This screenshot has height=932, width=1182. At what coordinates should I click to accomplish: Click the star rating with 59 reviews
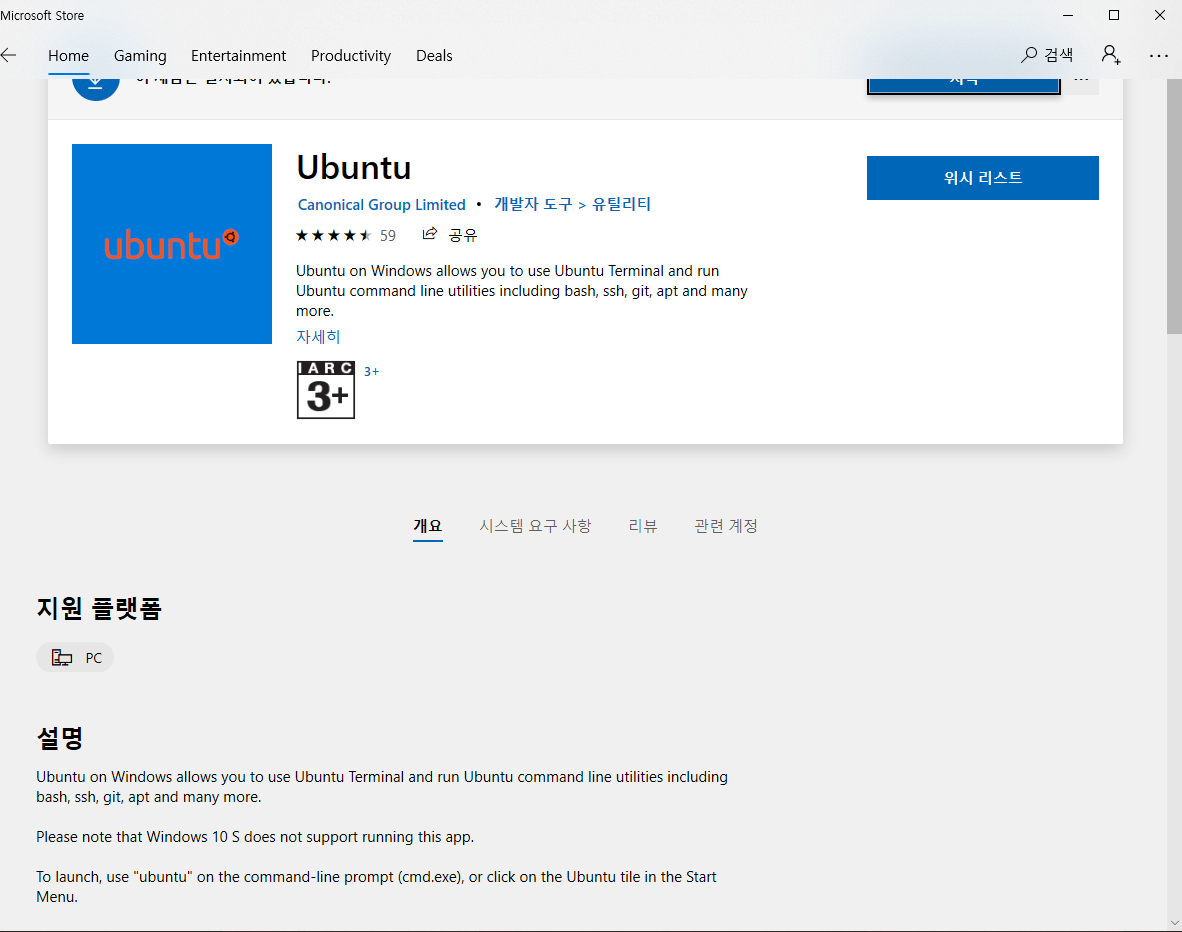click(345, 235)
